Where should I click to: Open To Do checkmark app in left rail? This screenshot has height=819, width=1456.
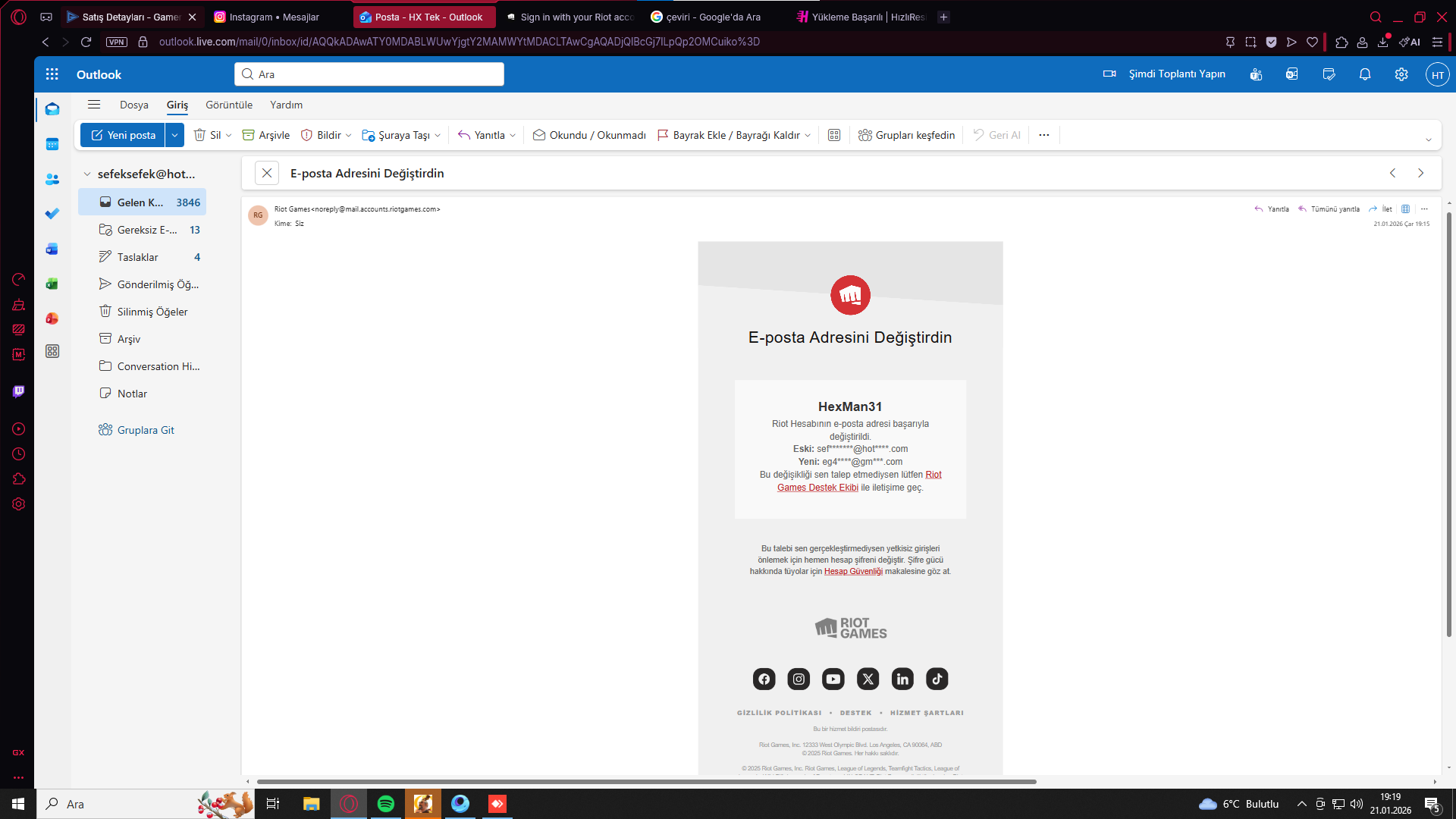coord(52,214)
